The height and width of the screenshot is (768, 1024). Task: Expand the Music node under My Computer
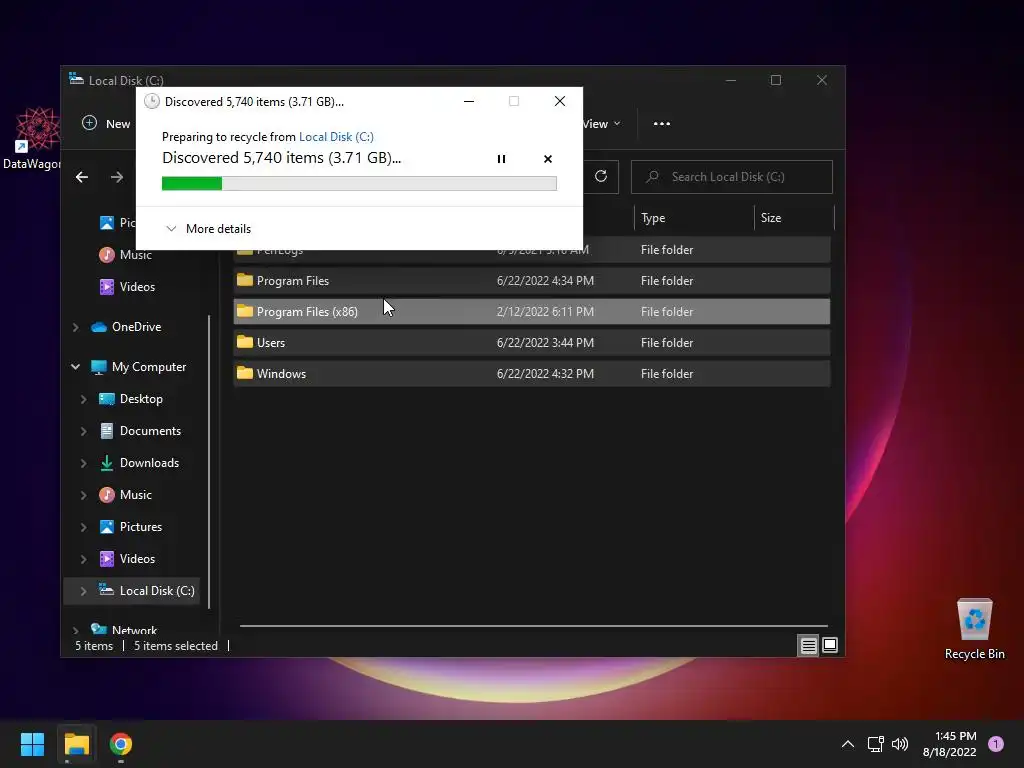[83, 495]
